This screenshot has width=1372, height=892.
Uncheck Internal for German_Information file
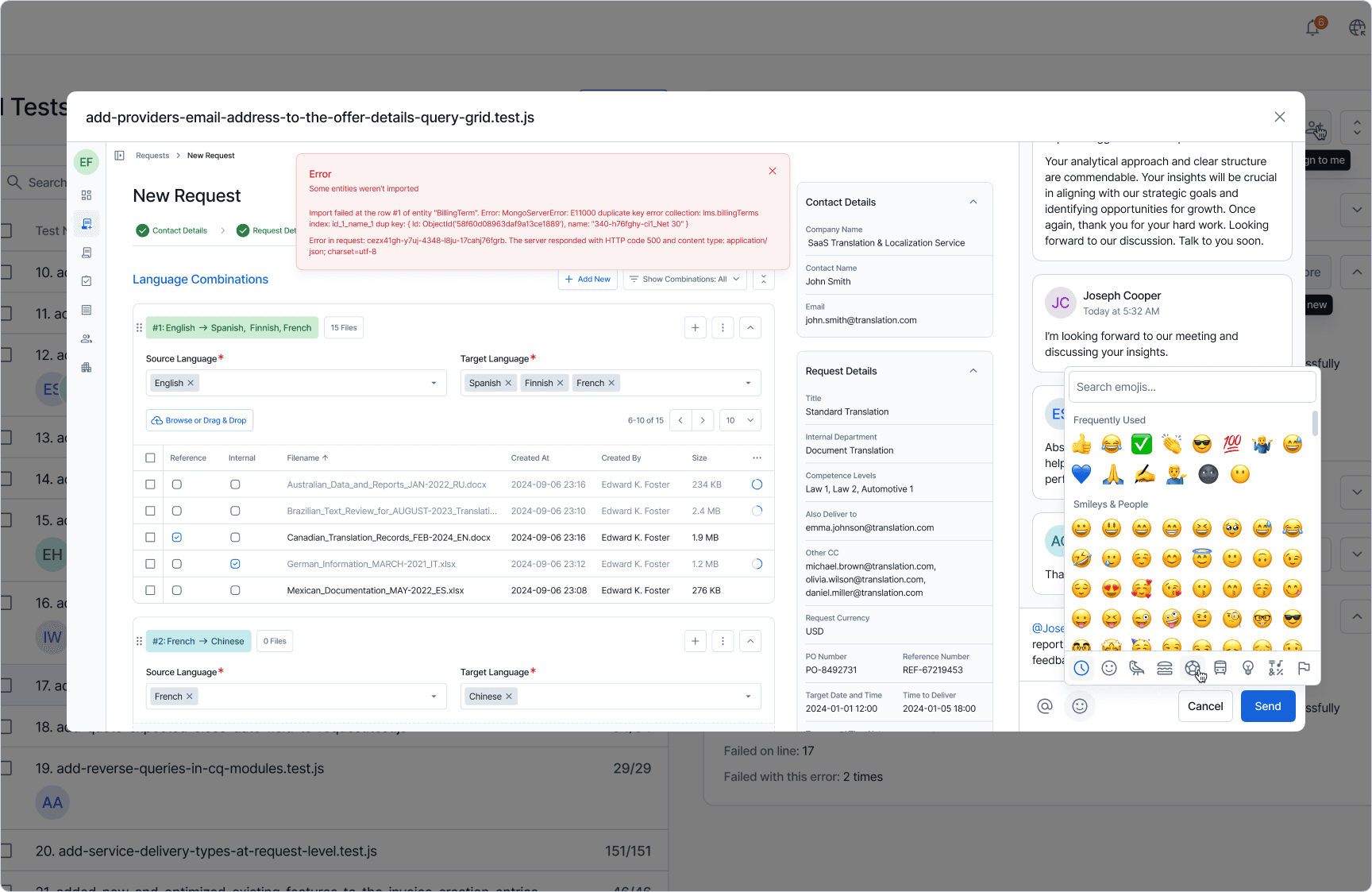[x=235, y=564]
